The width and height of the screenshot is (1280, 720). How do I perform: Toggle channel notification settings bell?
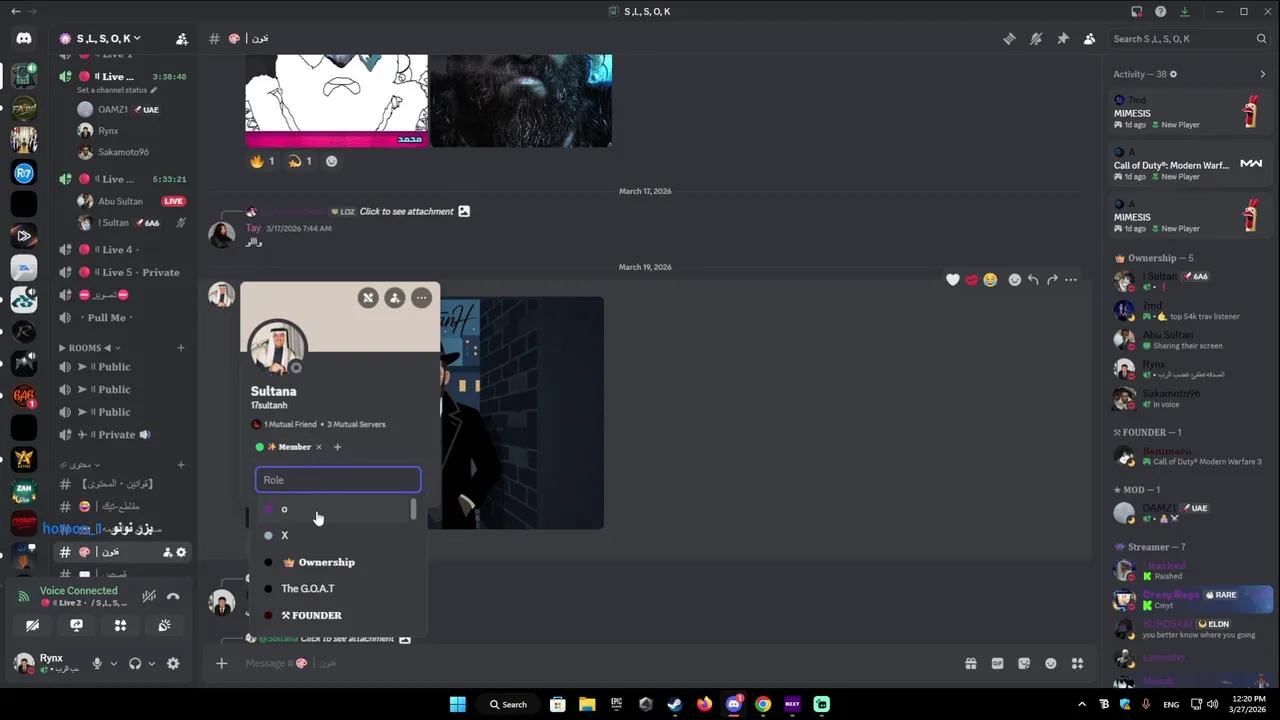[1036, 38]
